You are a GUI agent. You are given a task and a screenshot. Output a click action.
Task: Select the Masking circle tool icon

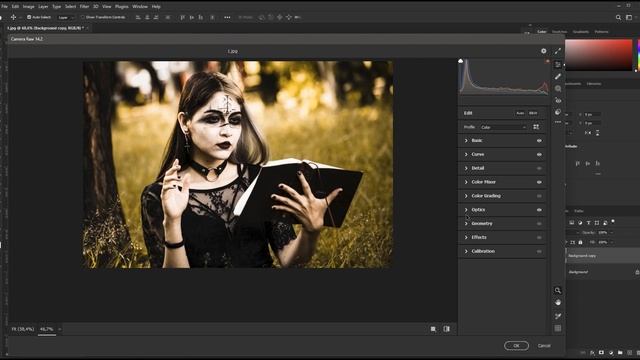pyautogui.click(x=558, y=89)
